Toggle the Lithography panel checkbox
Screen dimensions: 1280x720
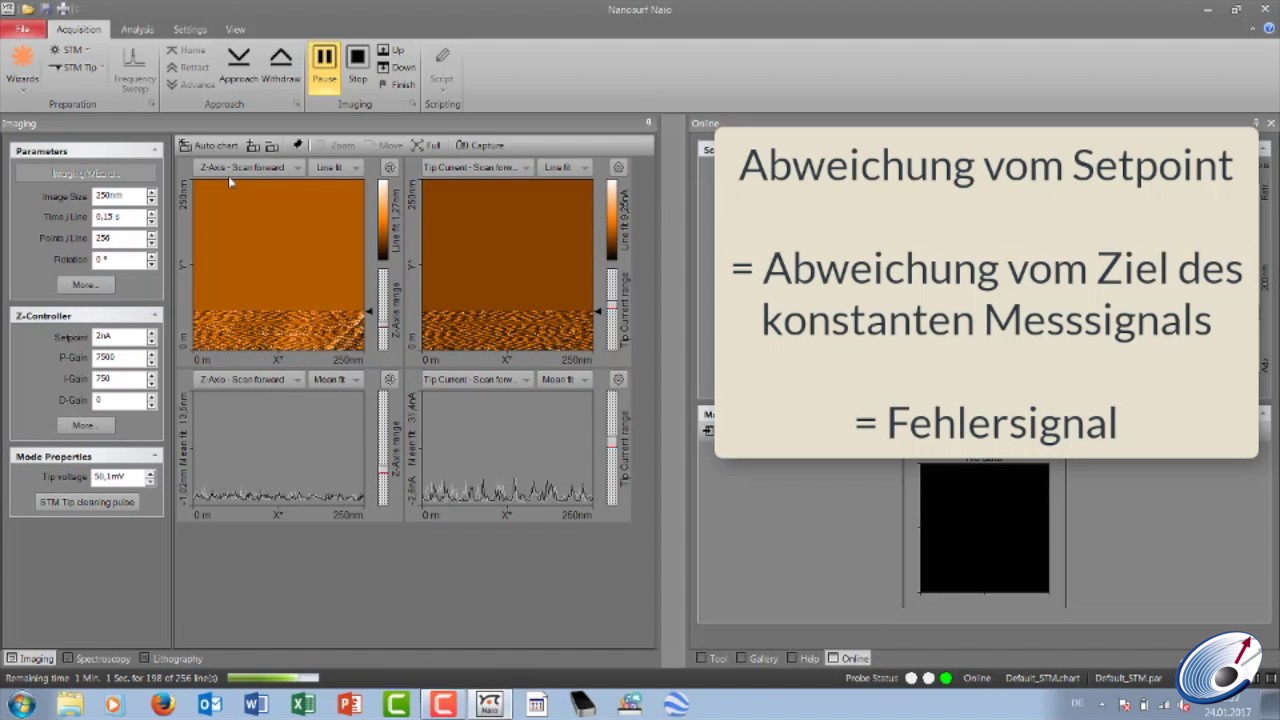tap(144, 658)
